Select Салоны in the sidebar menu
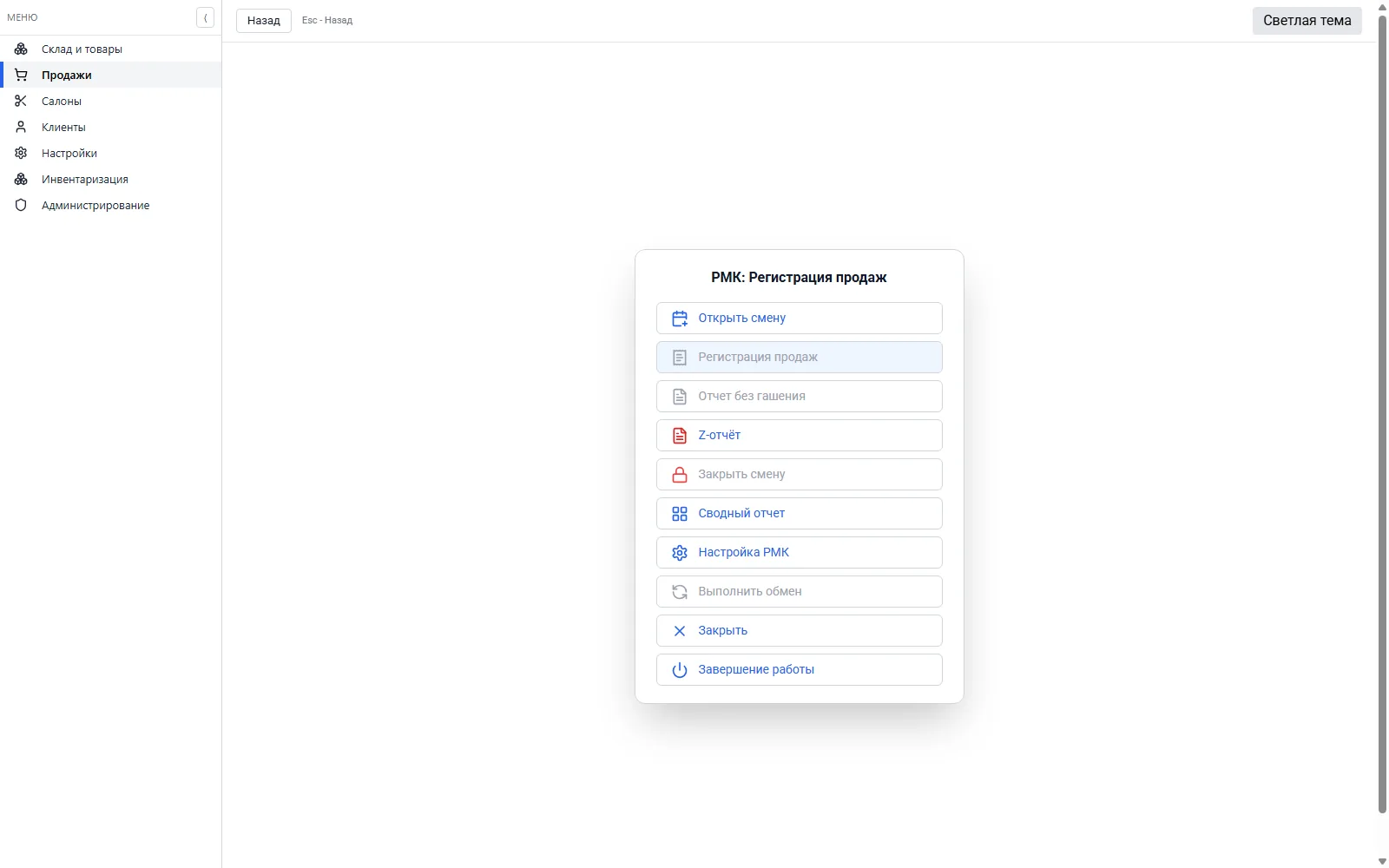Image resolution: width=1389 pixels, height=868 pixels. click(111, 101)
